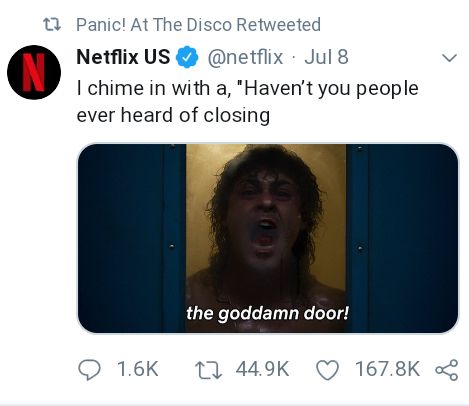View the 1.6K replies count
This screenshot has height=406, width=469.
(x=138, y=369)
